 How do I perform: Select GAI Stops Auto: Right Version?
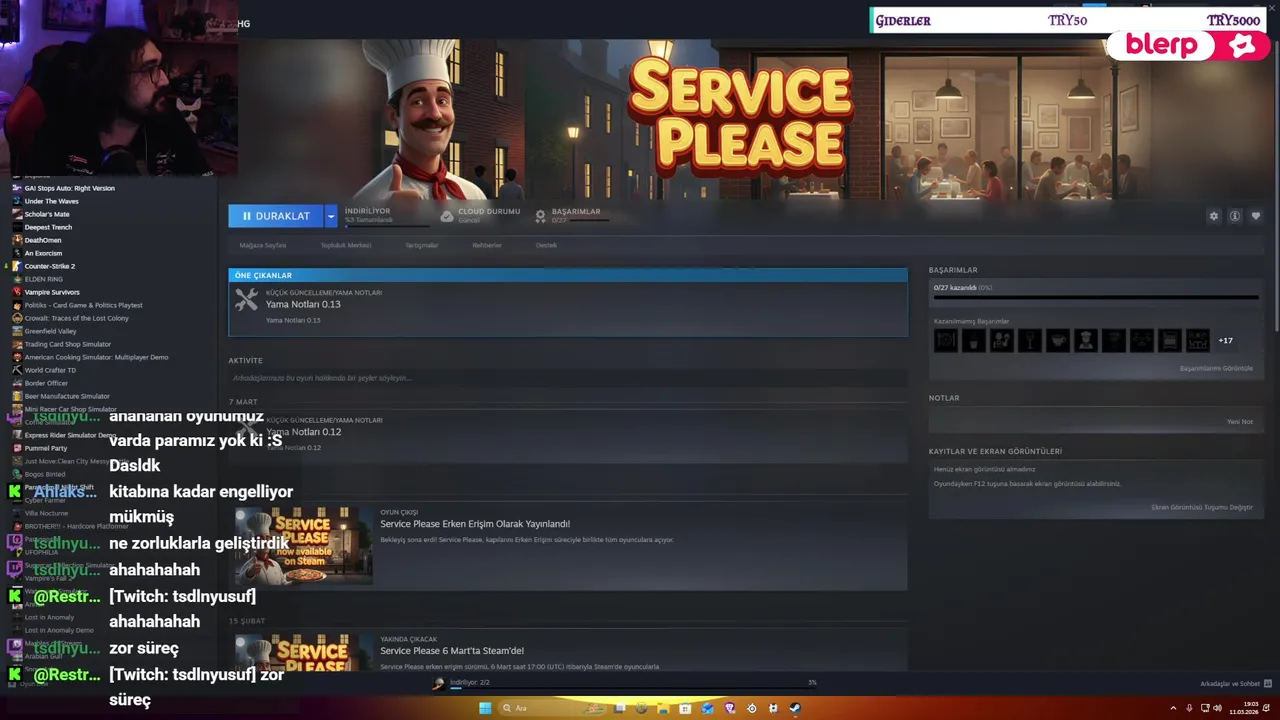(x=69, y=188)
